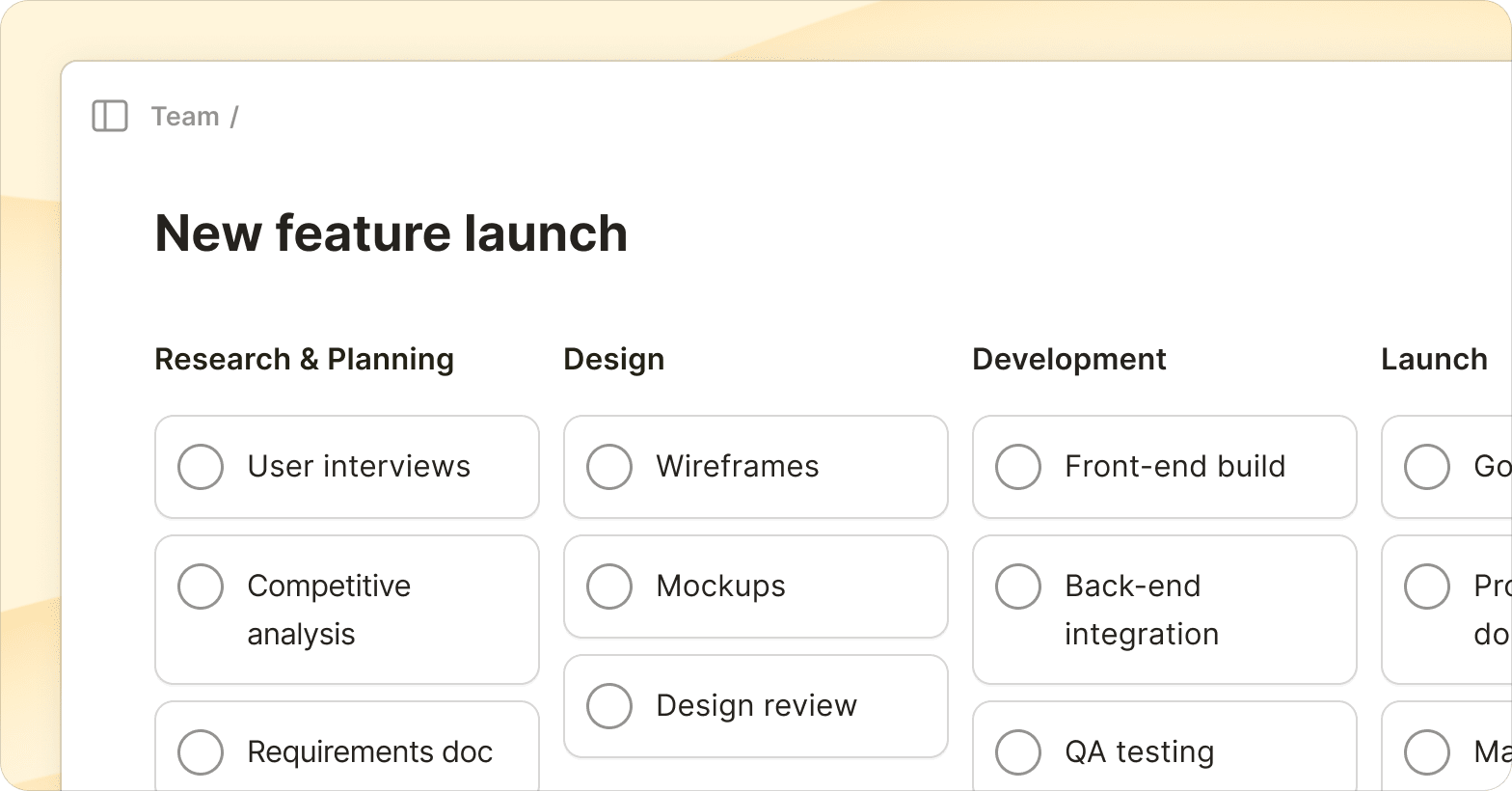The width and height of the screenshot is (1512, 791).
Task: Select the Back-end integration card title
Action: pos(1142,610)
